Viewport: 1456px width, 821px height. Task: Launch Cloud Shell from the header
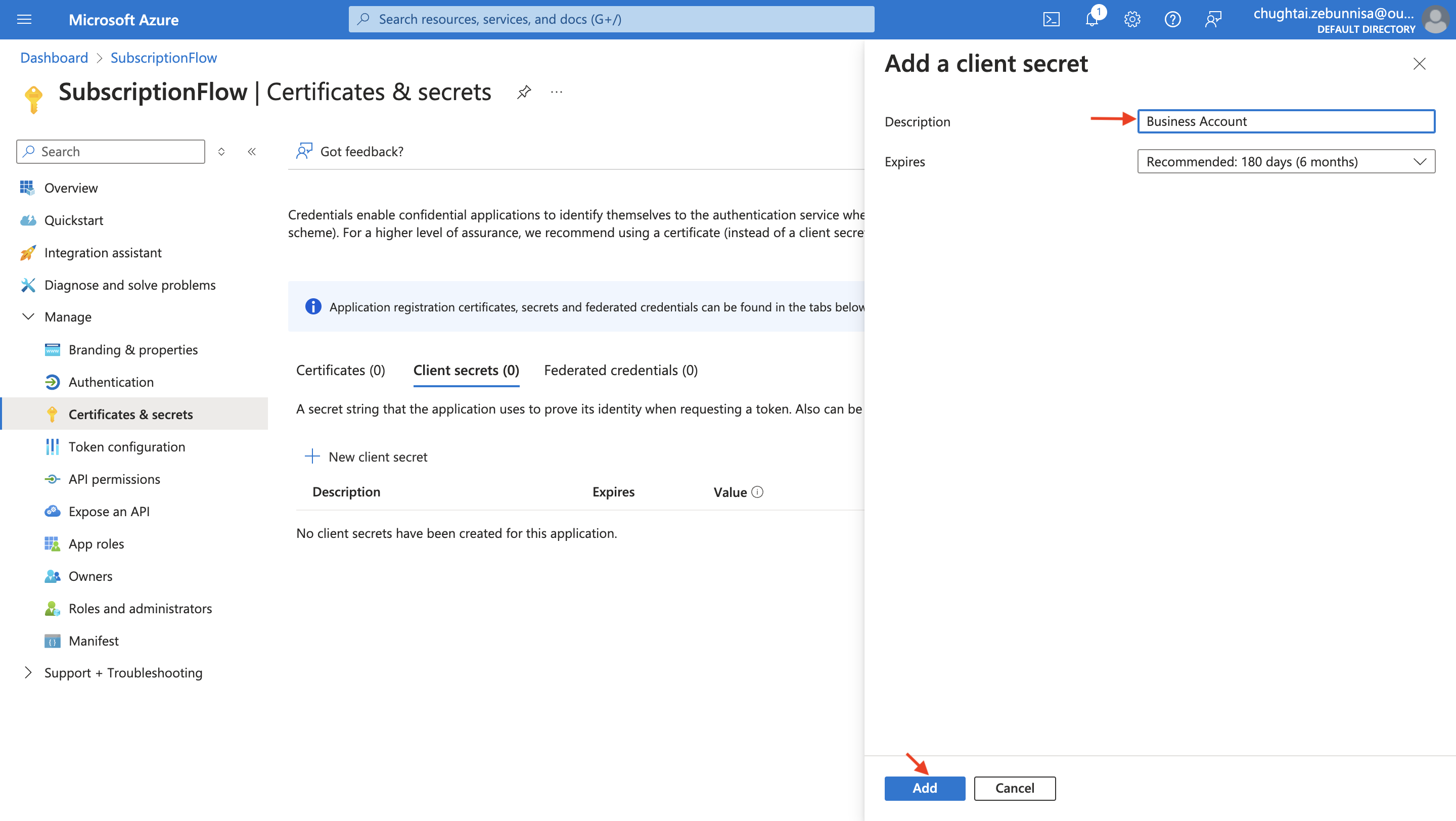click(1051, 20)
